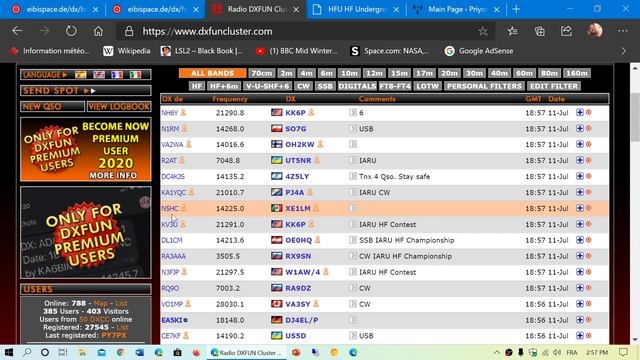Click premium user 2020 MORE INFO banner
Image resolution: width=640 pixels, height=360 pixels.
click(x=86, y=149)
